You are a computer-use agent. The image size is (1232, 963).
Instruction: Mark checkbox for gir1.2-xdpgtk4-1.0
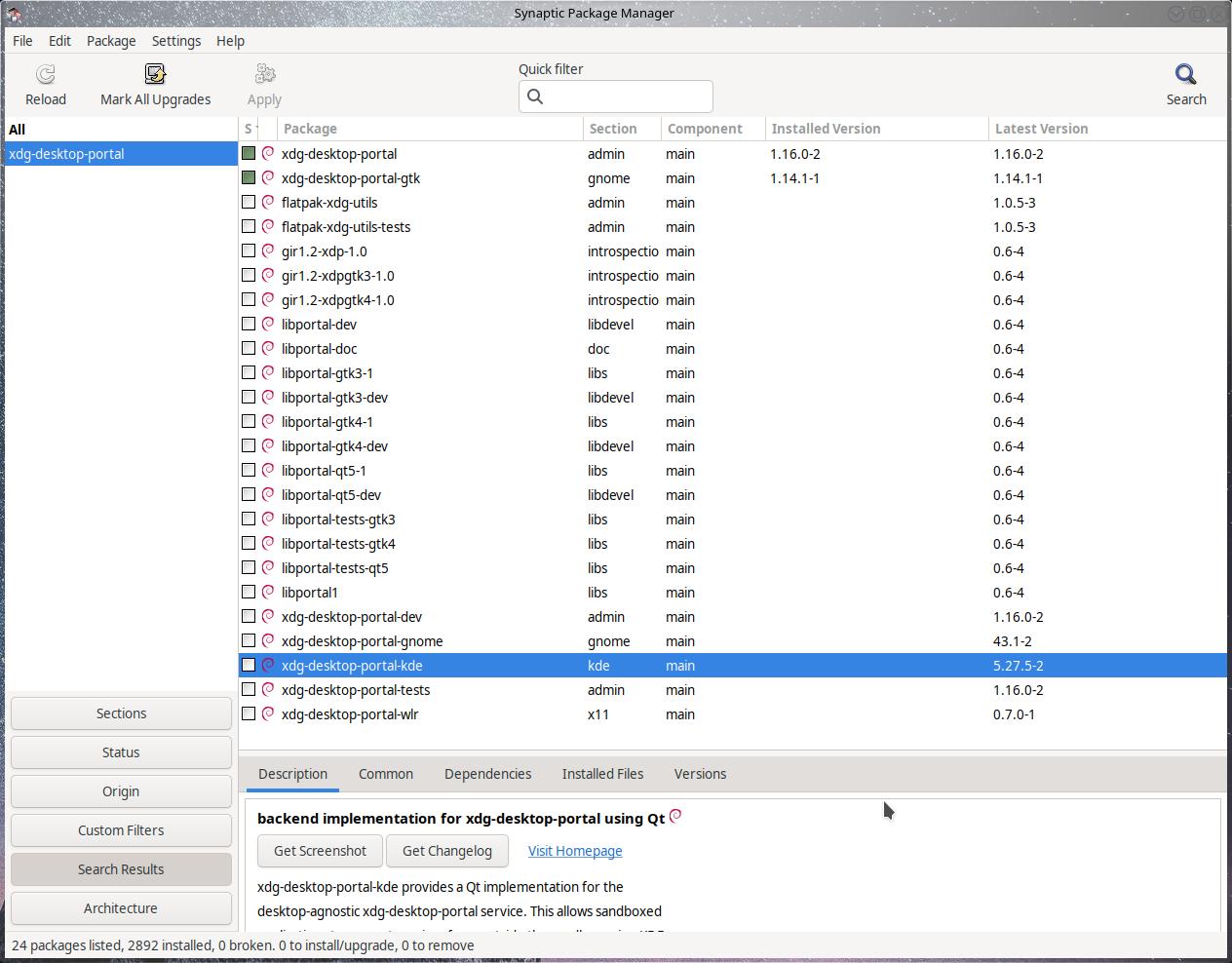coord(249,300)
